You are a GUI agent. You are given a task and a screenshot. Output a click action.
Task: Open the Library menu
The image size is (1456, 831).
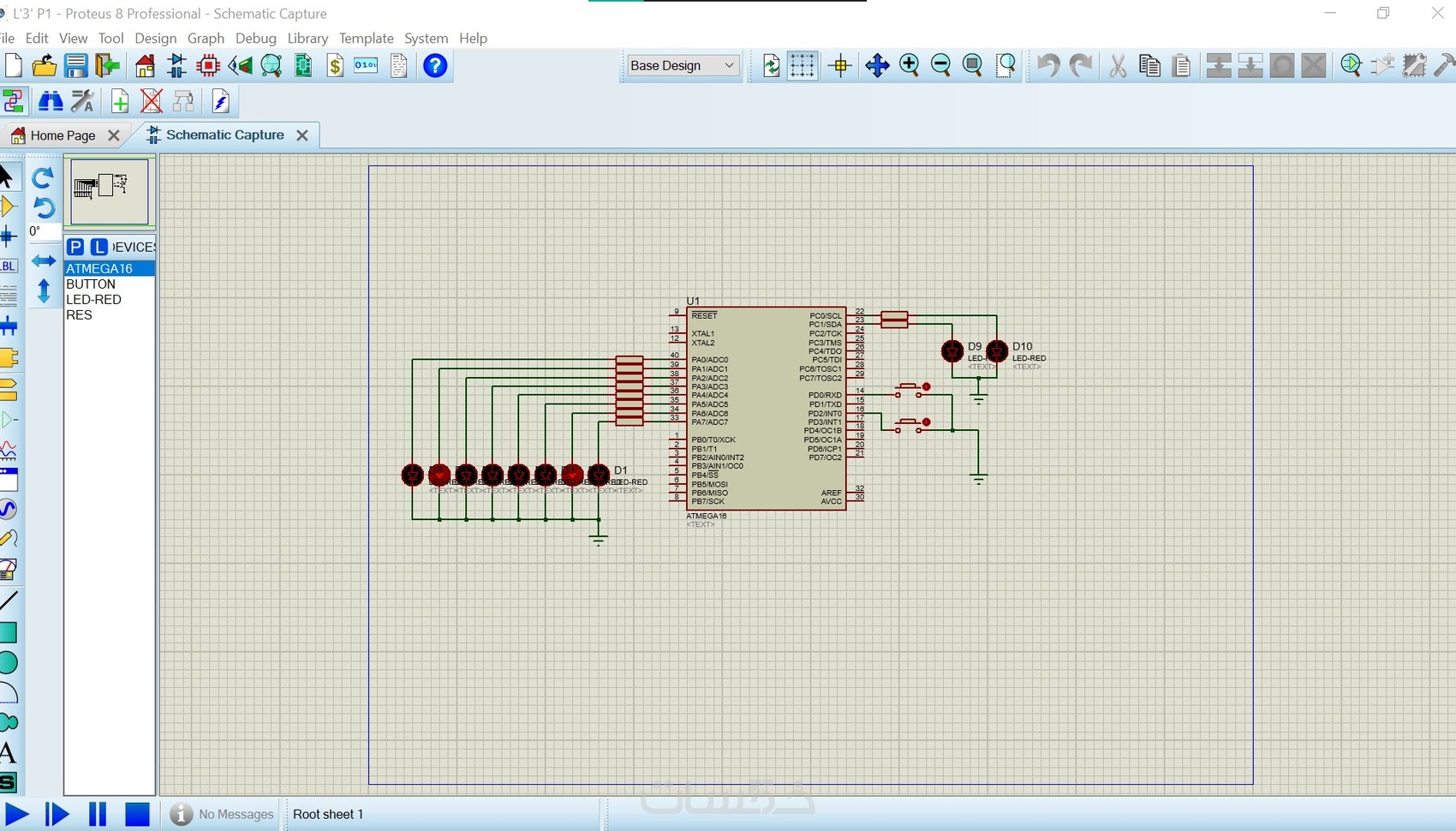coord(307,39)
